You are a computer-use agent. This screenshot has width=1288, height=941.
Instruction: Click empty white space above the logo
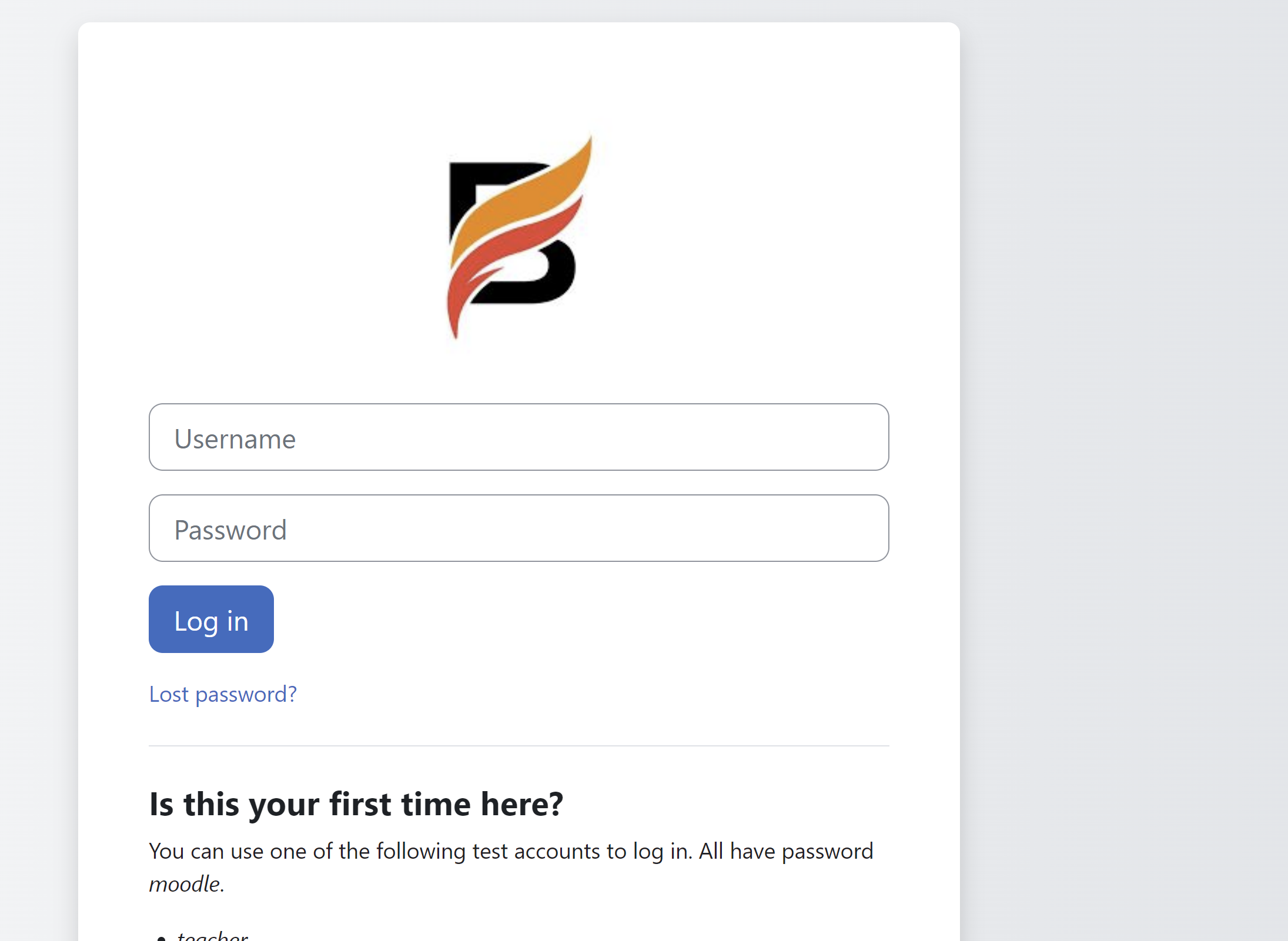[x=519, y=76]
